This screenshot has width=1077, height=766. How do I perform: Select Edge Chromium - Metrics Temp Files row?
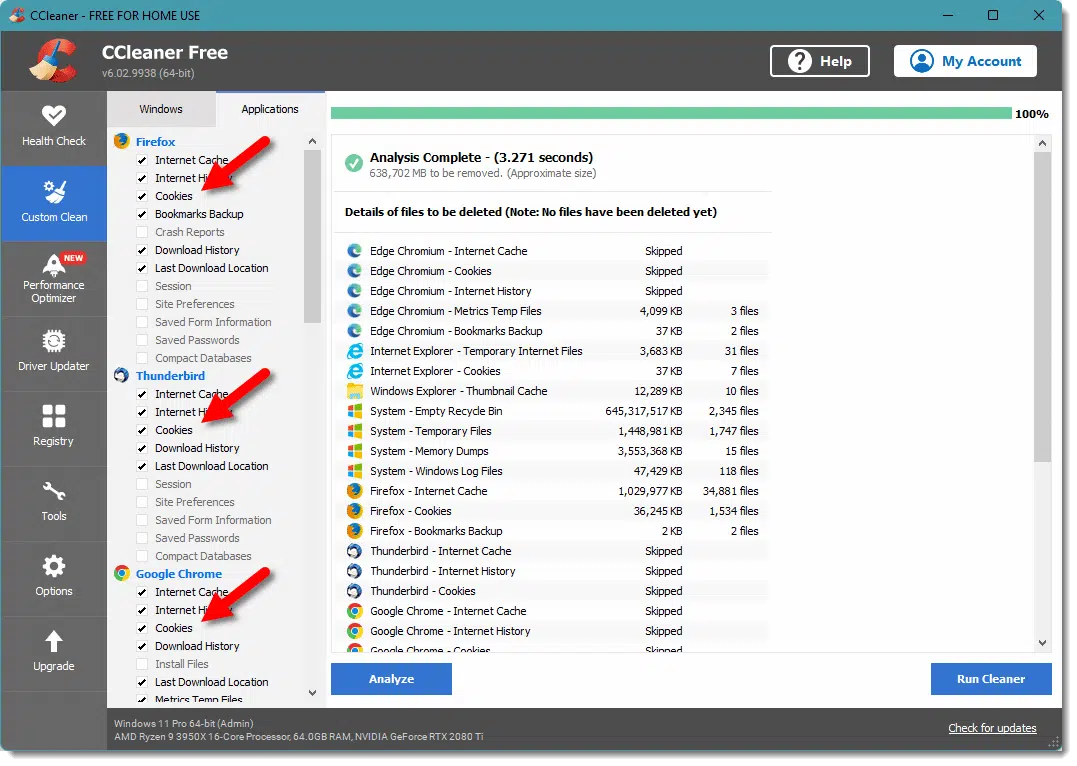555,311
